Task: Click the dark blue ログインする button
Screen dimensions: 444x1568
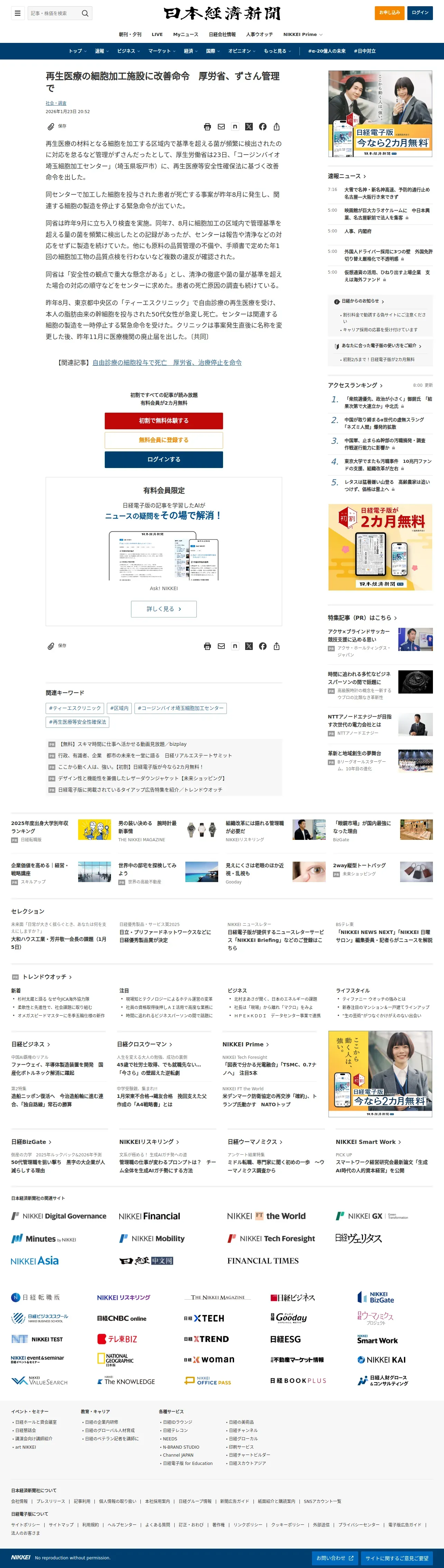Action: pos(164,460)
